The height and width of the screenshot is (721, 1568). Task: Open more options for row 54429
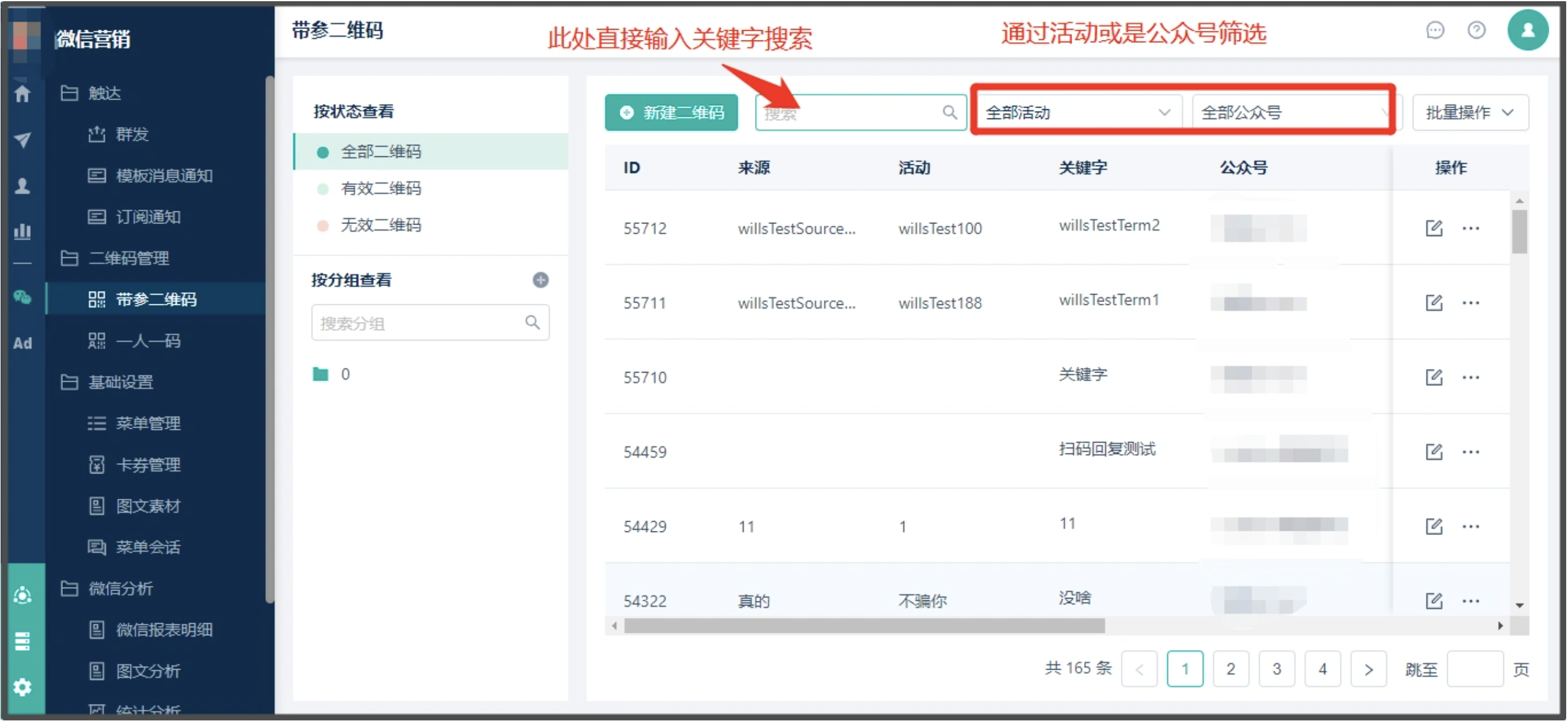(x=1471, y=527)
